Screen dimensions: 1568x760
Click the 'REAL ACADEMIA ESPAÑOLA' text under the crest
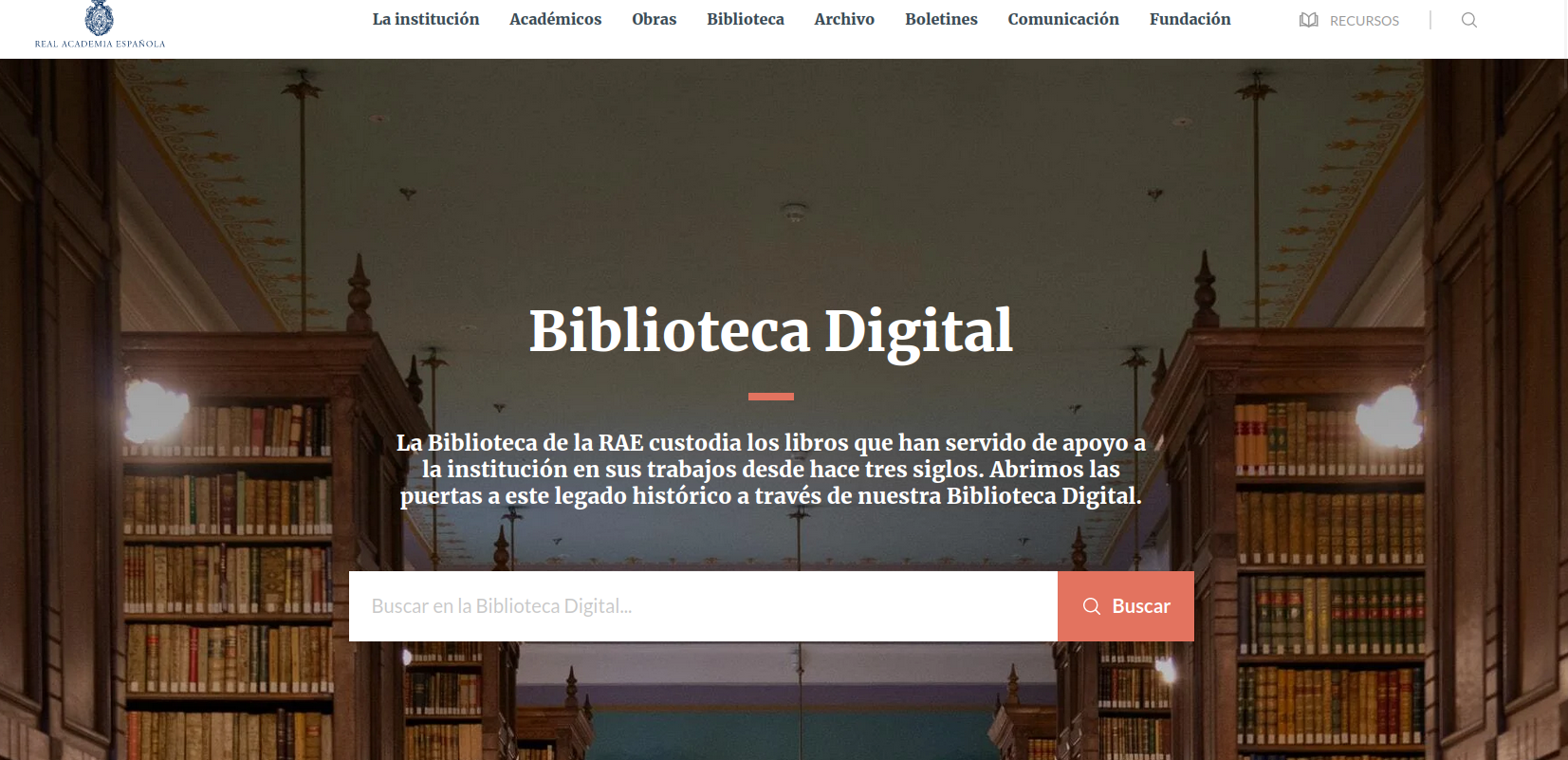(101, 44)
